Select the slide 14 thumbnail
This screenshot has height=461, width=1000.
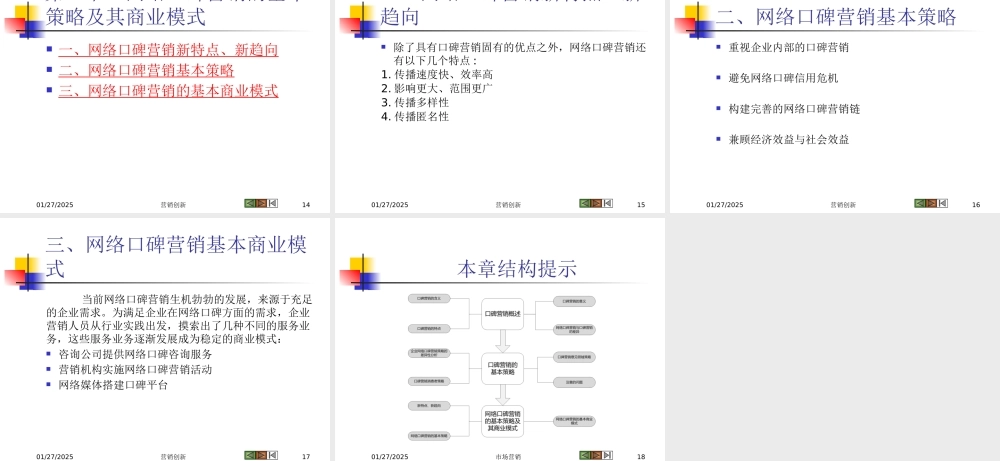click(x=165, y=106)
